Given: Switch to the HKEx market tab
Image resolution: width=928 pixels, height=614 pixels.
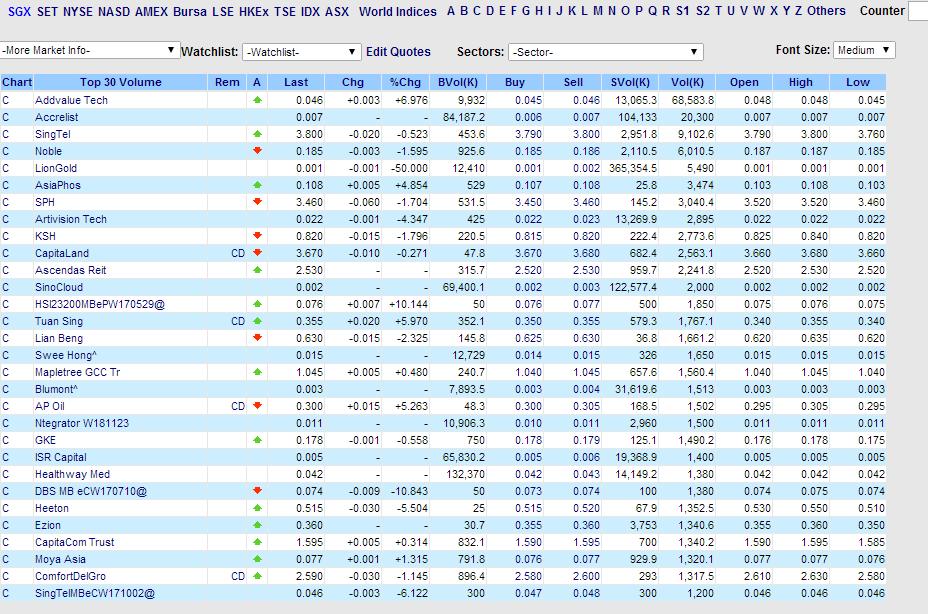Looking at the screenshot, I should pyautogui.click(x=253, y=11).
